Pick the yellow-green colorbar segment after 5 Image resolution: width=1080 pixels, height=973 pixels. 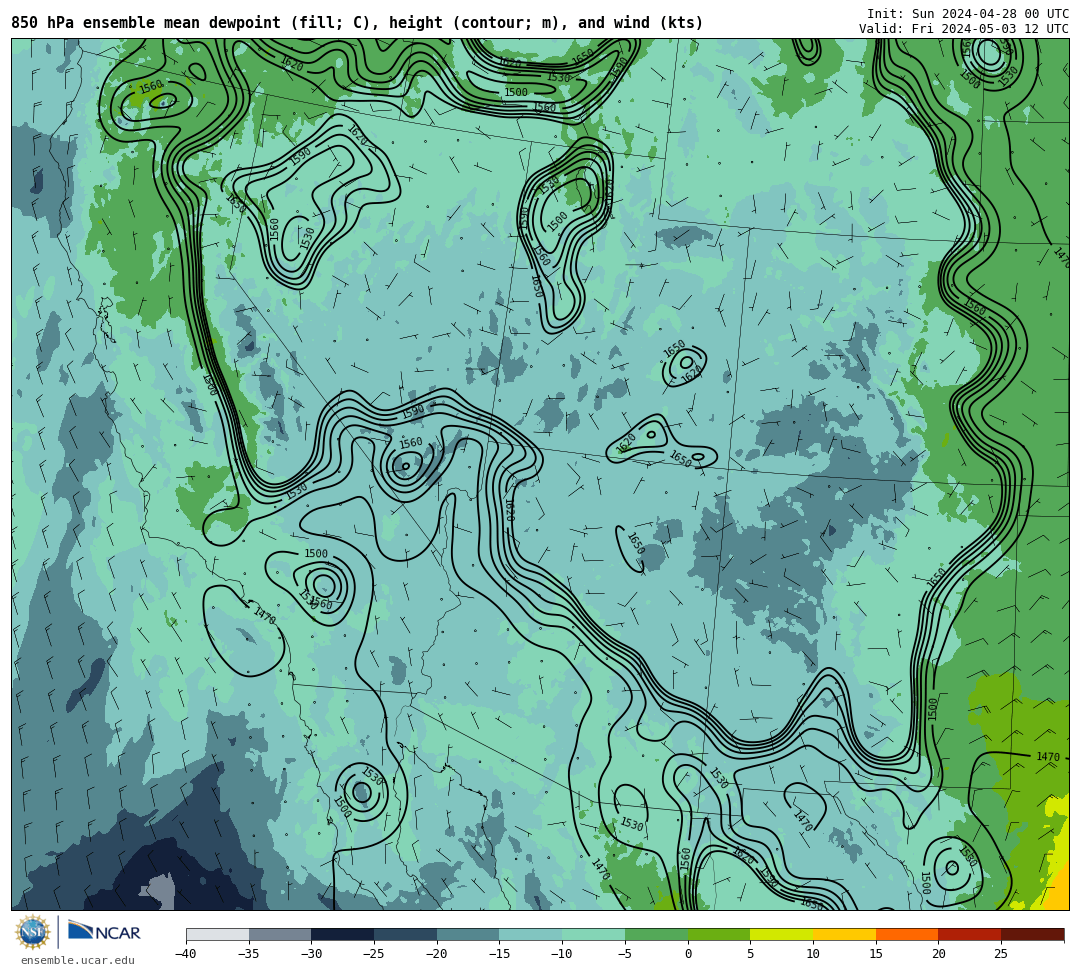(782, 934)
